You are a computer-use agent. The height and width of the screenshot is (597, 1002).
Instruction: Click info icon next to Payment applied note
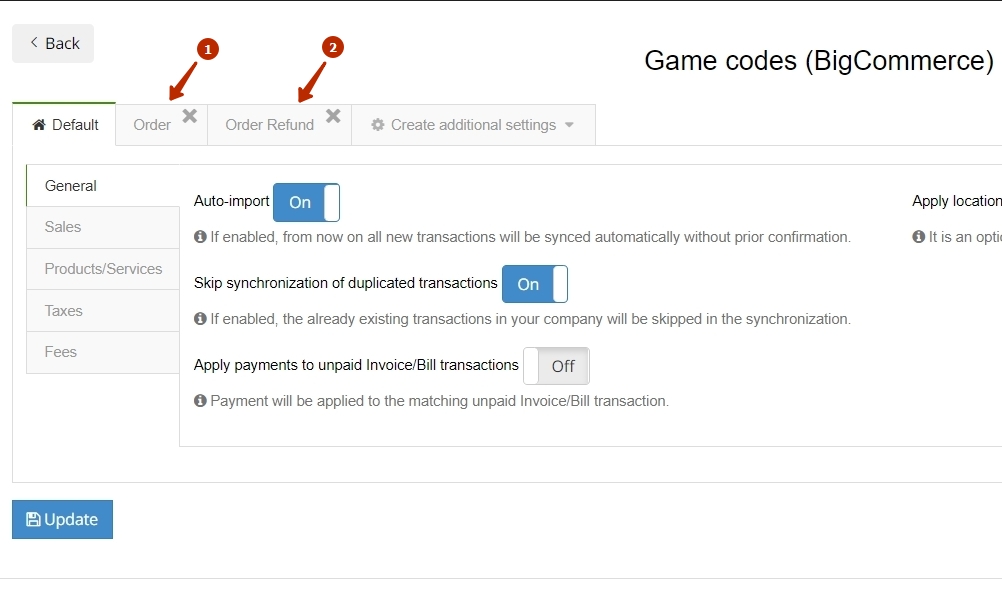click(200, 401)
